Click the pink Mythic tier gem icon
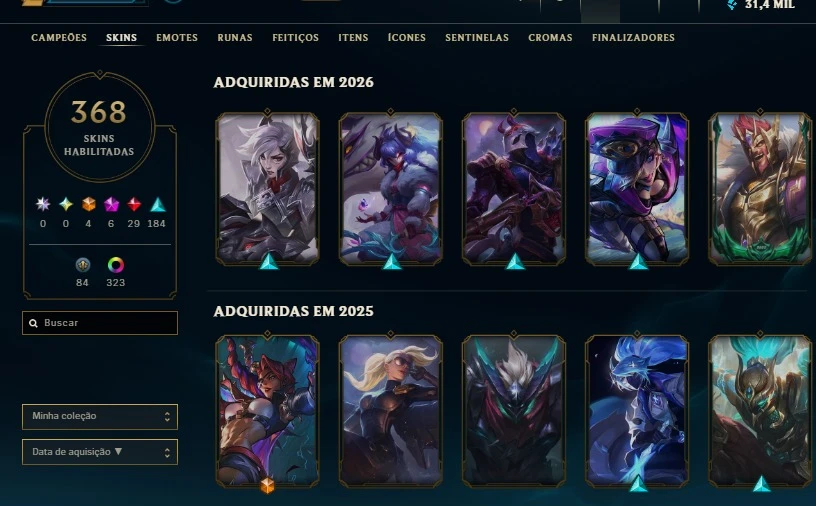This screenshot has width=816, height=506. pos(111,205)
